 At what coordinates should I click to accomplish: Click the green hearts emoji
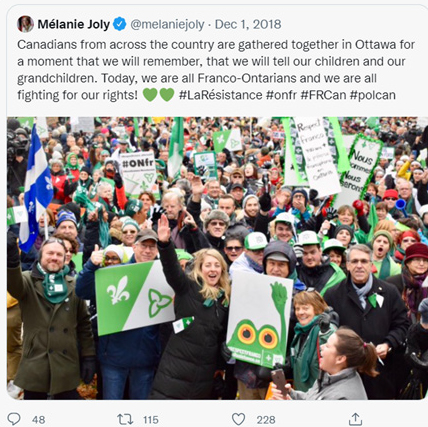click(158, 95)
